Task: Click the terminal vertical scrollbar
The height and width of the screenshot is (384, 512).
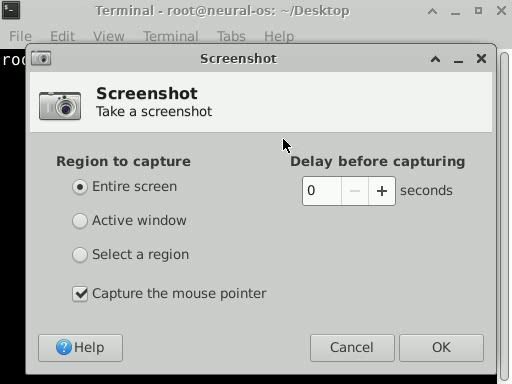Action: tap(505, 216)
